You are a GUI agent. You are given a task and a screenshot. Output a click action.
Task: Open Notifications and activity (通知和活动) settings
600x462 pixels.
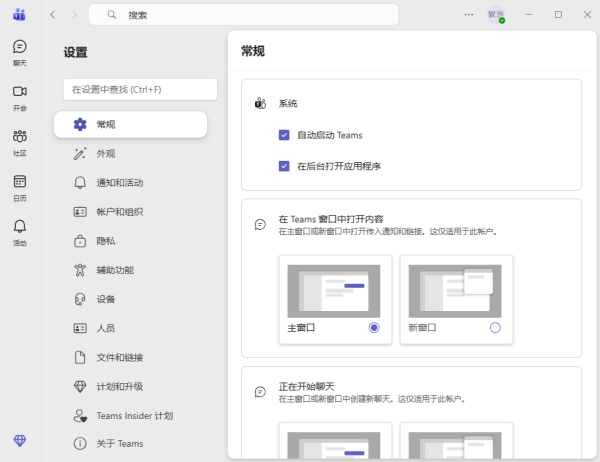click(x=130, y=183)
